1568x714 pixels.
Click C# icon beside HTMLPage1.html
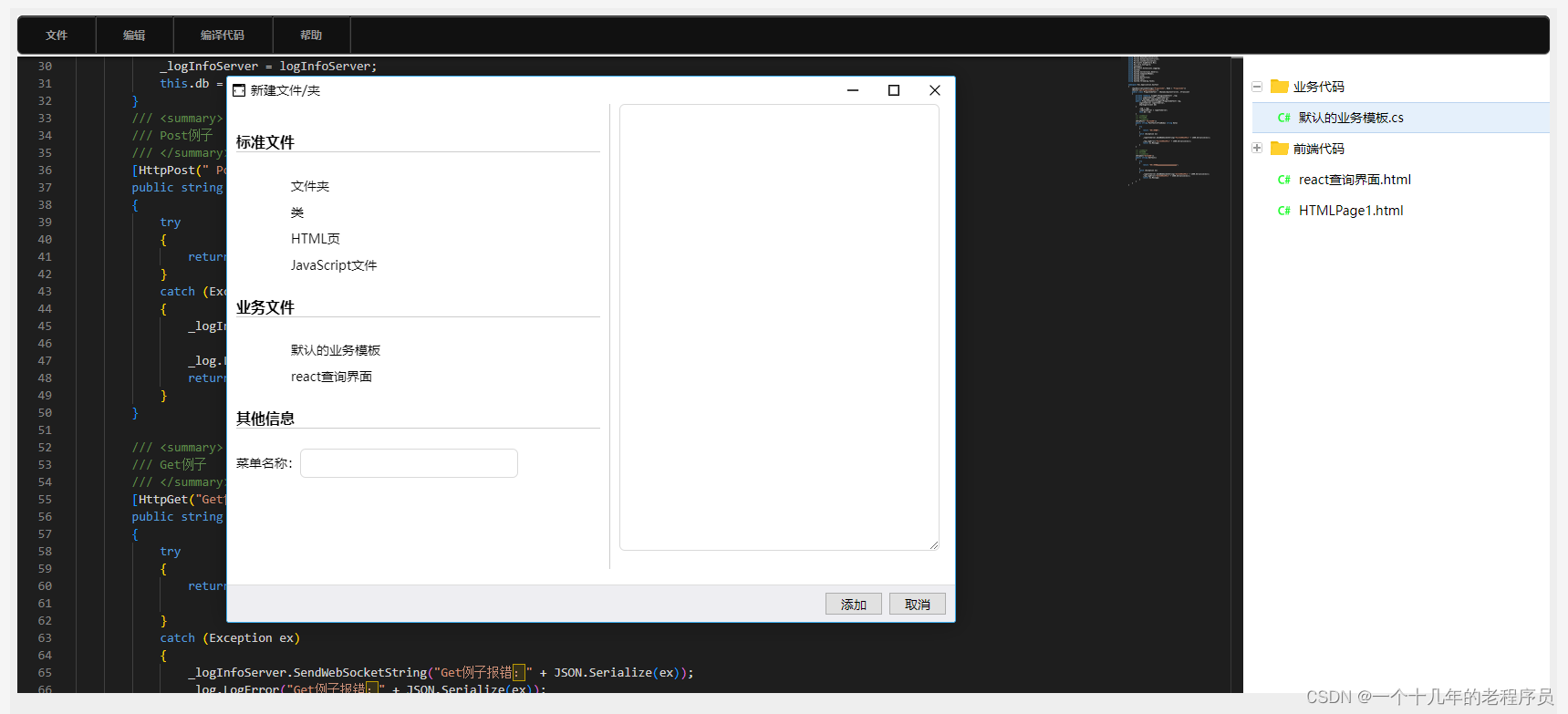1283,211
